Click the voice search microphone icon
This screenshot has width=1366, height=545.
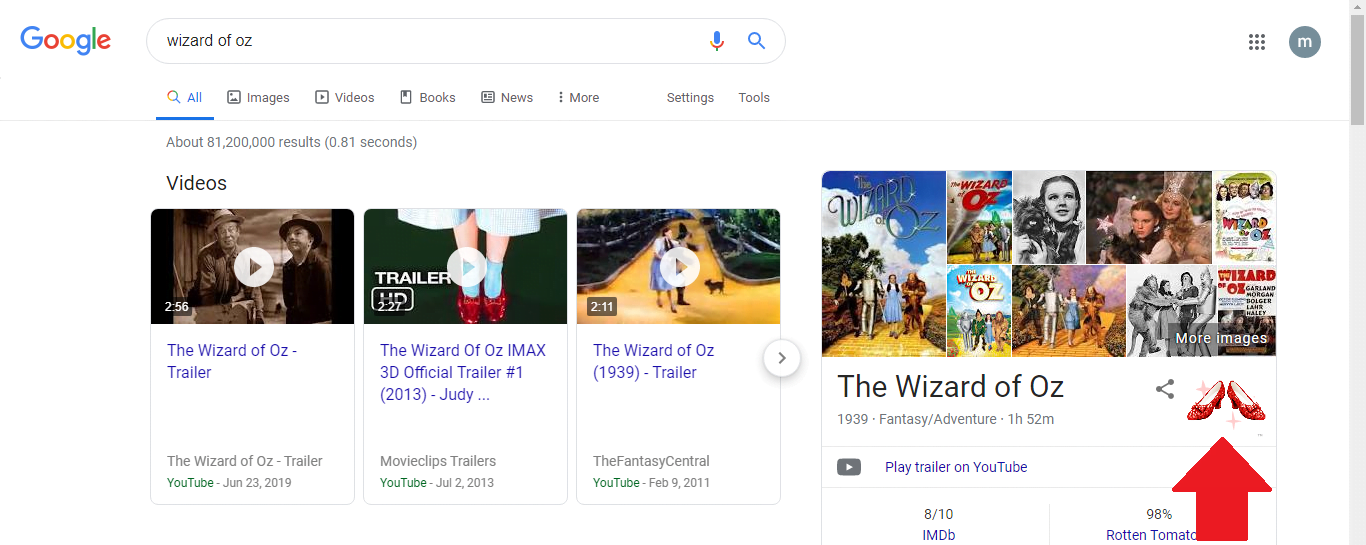(x=716, y=41)
